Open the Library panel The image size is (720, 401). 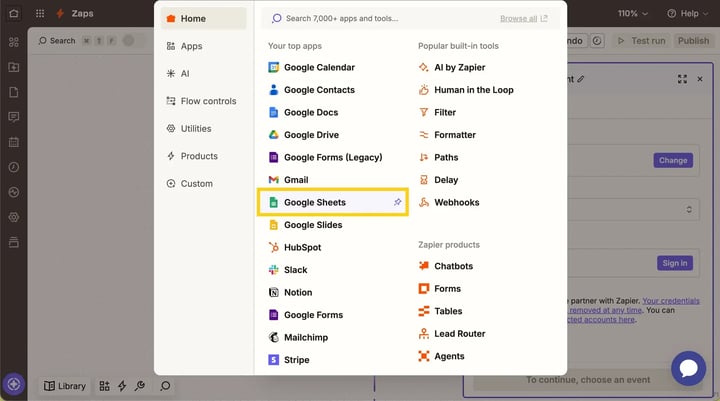tap(65, 386)
